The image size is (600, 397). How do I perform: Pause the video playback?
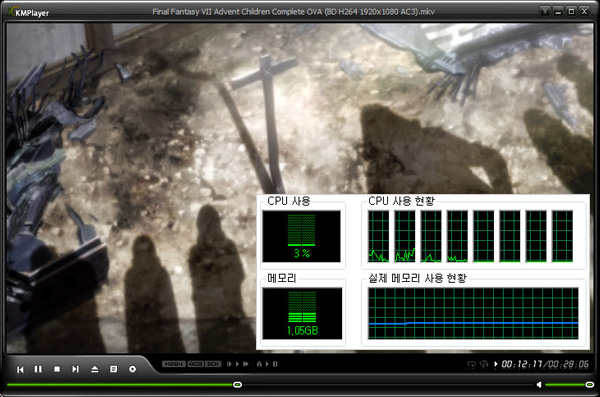(x=38, y=369)
